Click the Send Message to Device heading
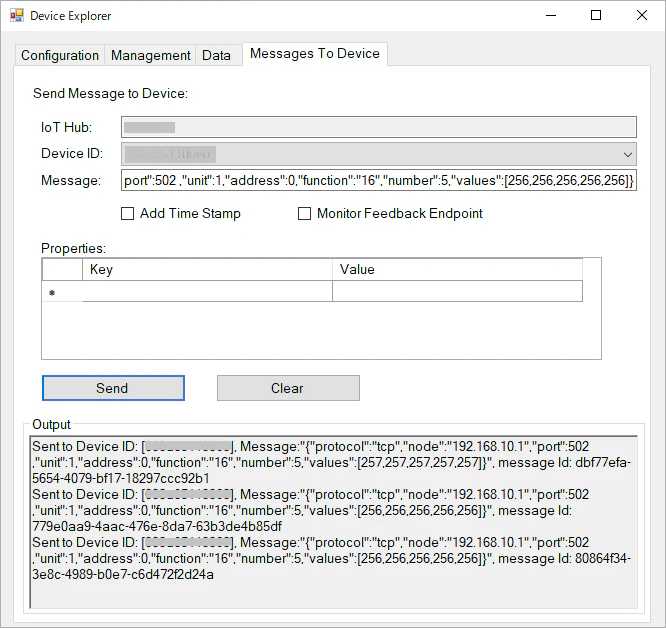The image size is (666, 628). coord(110,93)
